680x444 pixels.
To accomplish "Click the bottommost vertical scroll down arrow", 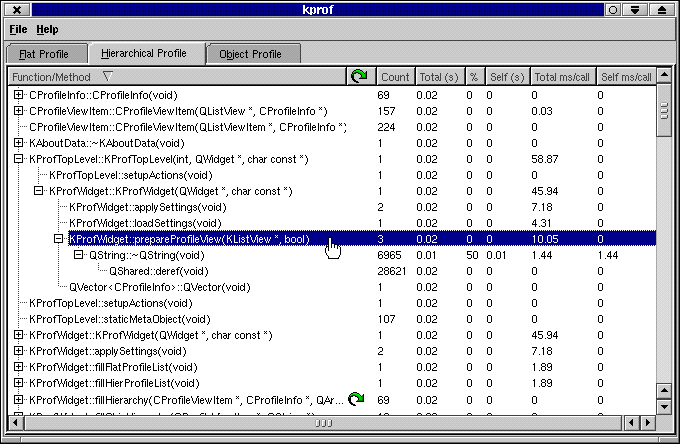I will tap(664, 406).
